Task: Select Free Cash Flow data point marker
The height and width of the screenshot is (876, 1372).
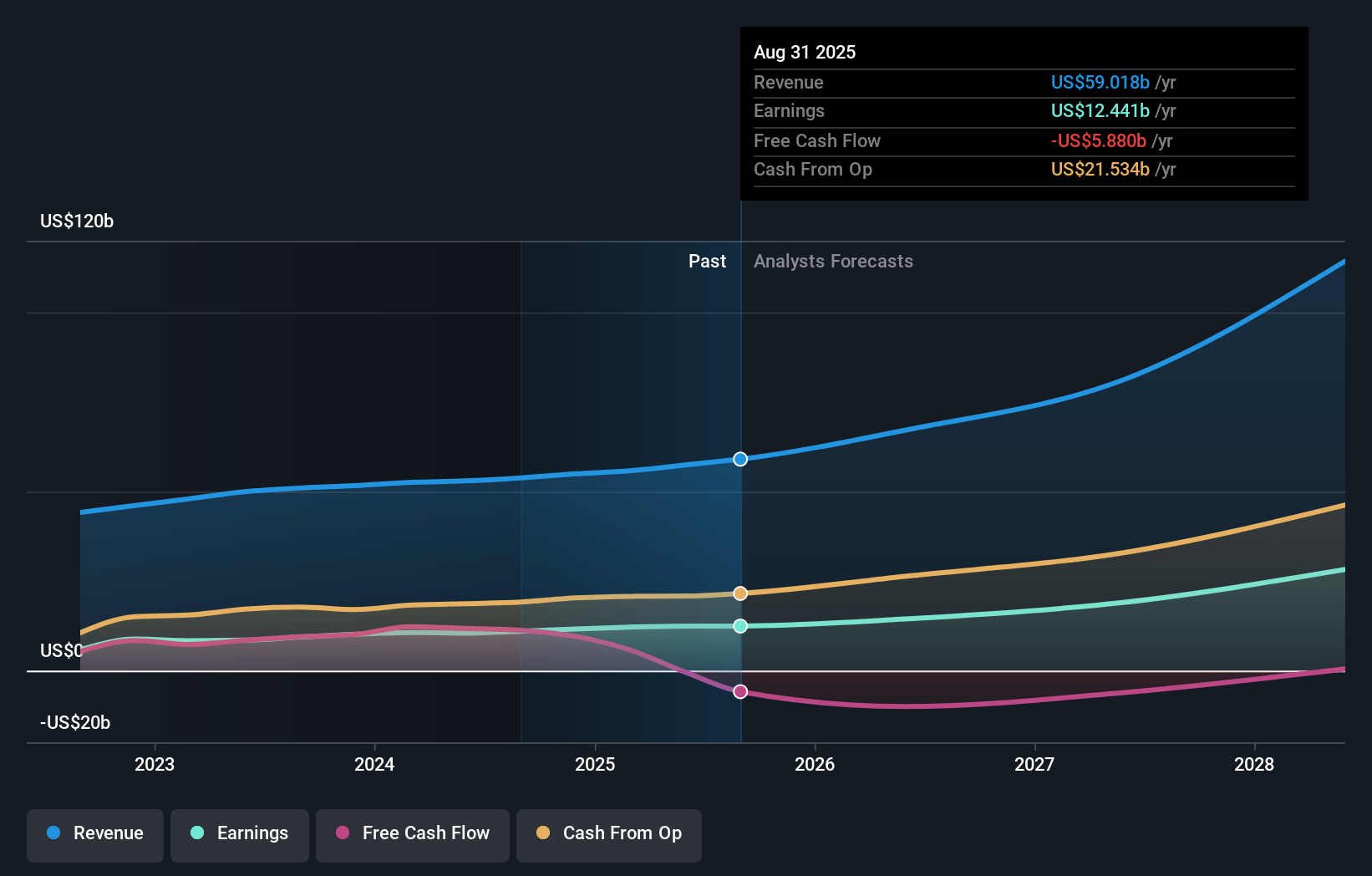Action: 740,691
